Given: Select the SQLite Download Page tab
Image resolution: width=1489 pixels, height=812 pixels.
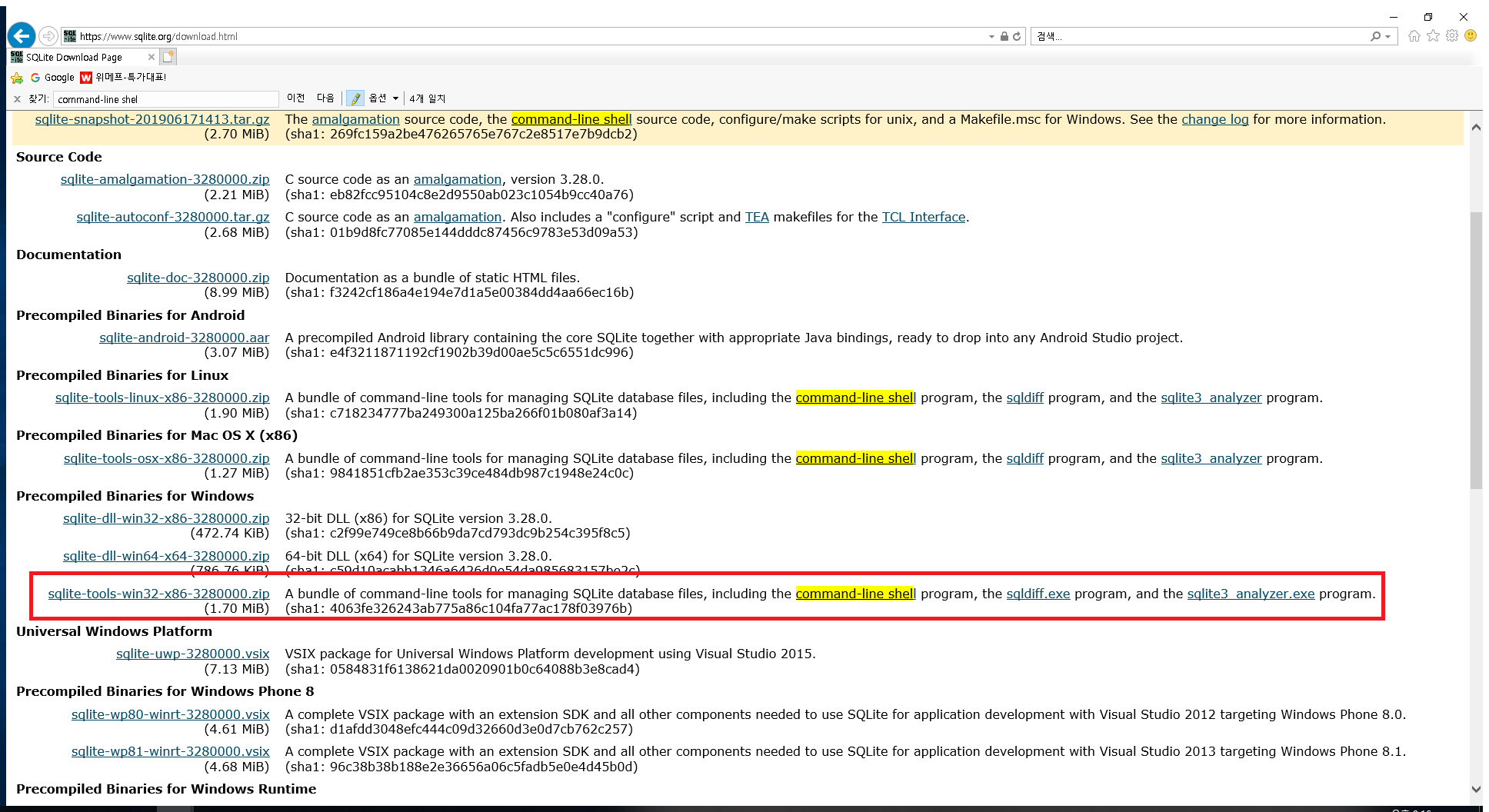Looking at the screenshot, I should pos(75,57).
